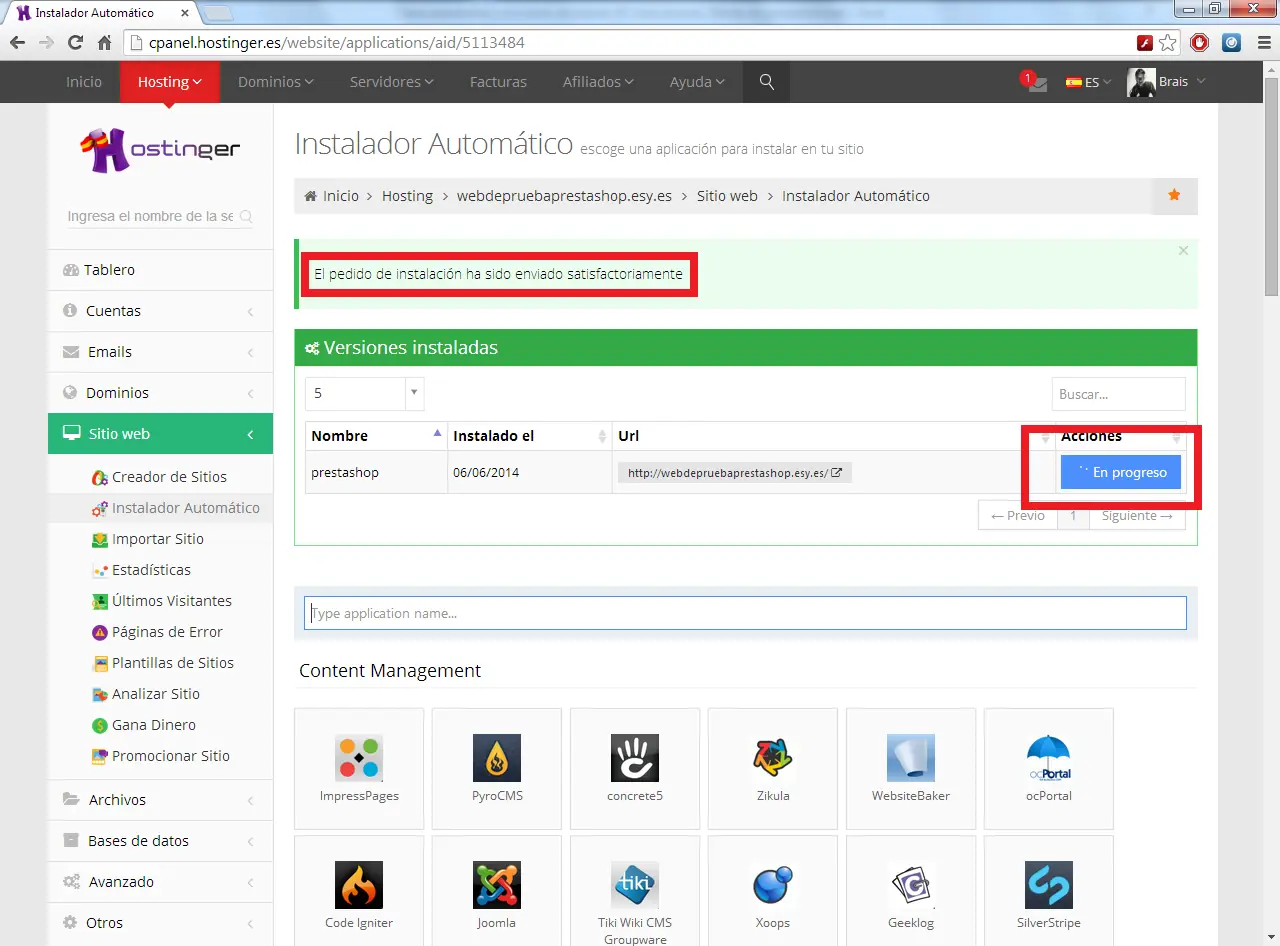Open Gana Dinero in the sidebar
1280x946 pixels.
[144, 725]
